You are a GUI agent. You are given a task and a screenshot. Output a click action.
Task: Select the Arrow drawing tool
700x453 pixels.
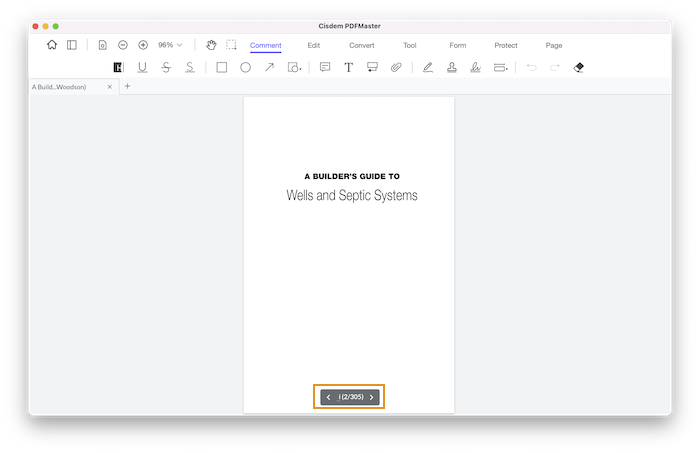(x=269, y=67)
